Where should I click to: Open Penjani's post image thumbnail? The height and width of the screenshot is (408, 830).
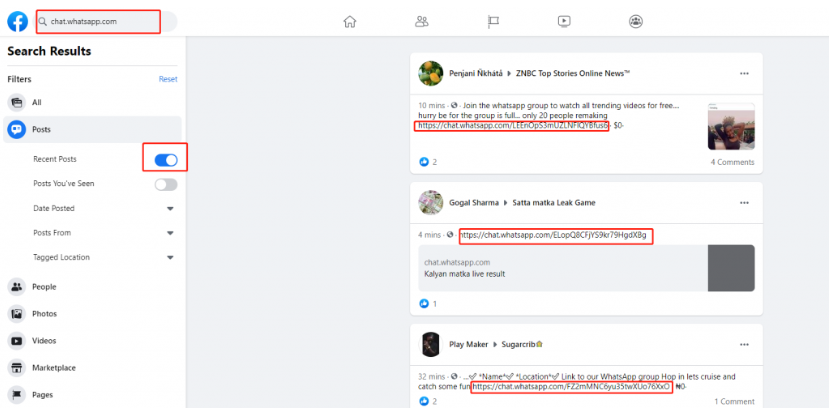(x=731, y=126)
